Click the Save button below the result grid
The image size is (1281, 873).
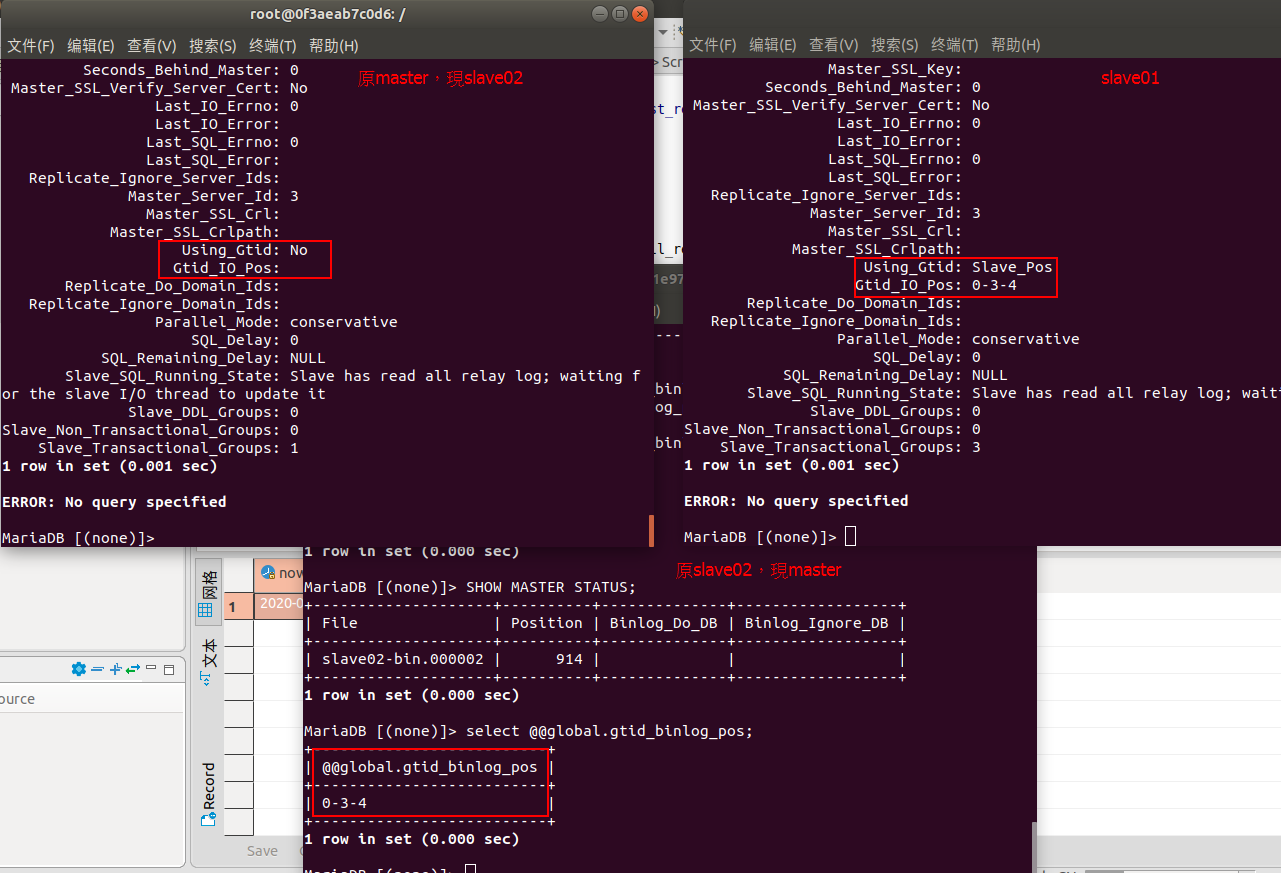[x=262, y=851]
